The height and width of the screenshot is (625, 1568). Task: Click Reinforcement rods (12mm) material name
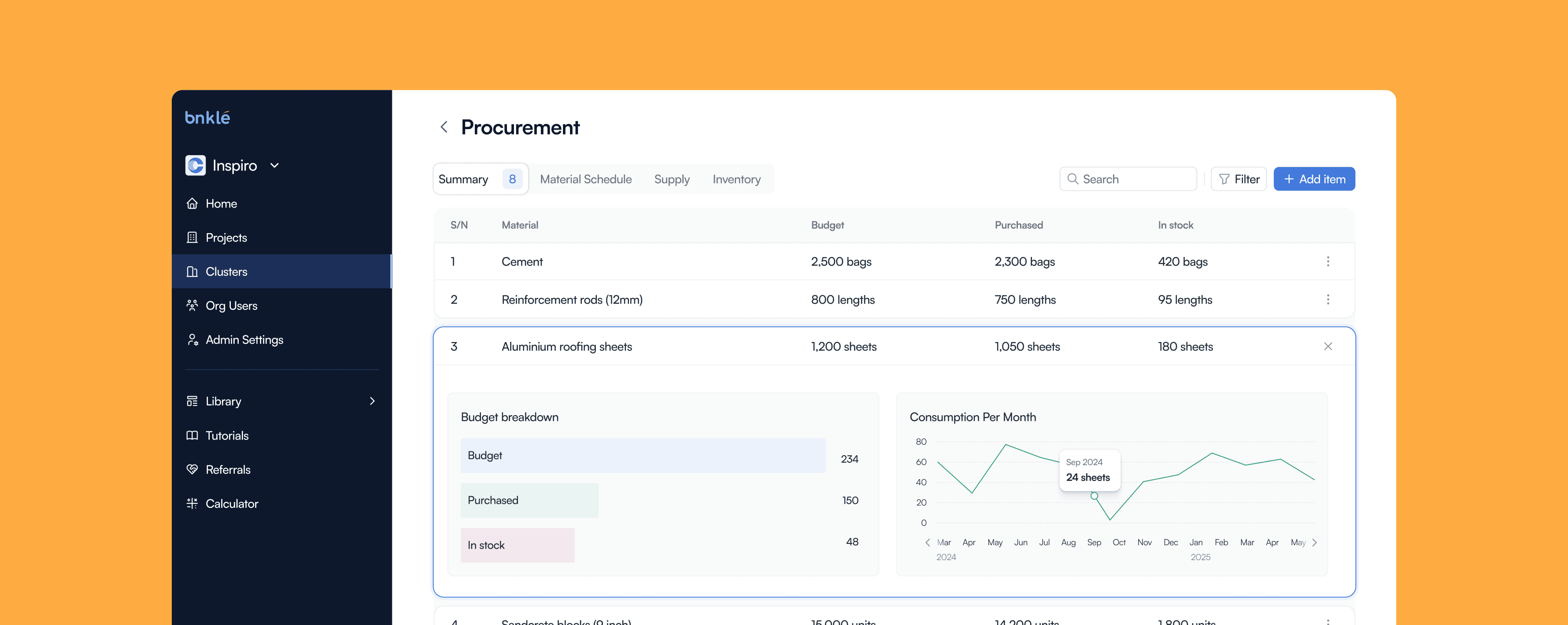click(x=572, y=299)
